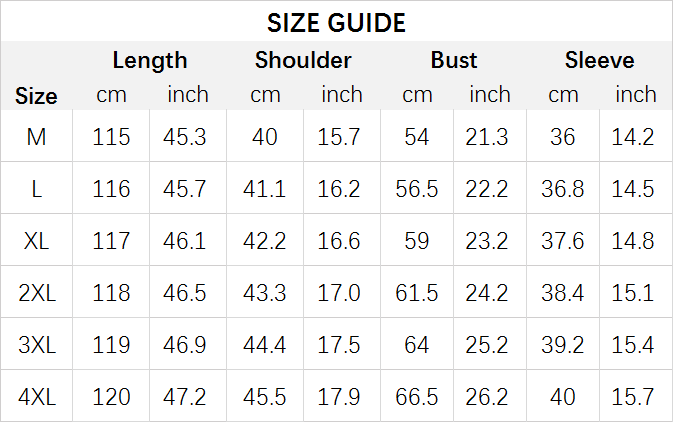Click the 37.6 sleeve cm cell
This screenshot has height=423, width=674.
(x=562, y=241)
